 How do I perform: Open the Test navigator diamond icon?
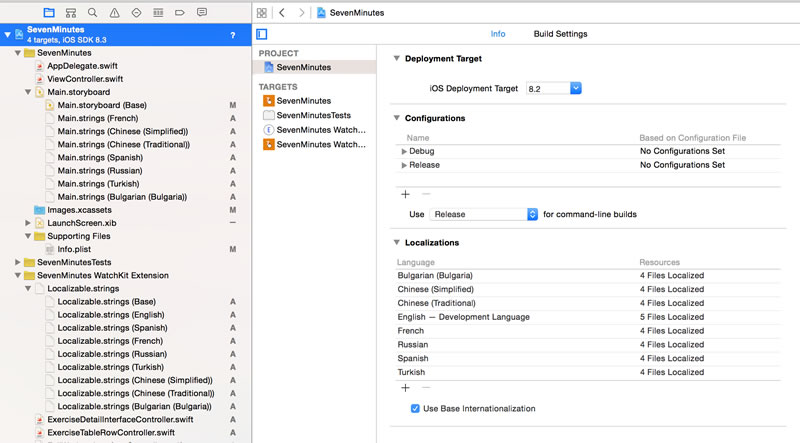136,13
